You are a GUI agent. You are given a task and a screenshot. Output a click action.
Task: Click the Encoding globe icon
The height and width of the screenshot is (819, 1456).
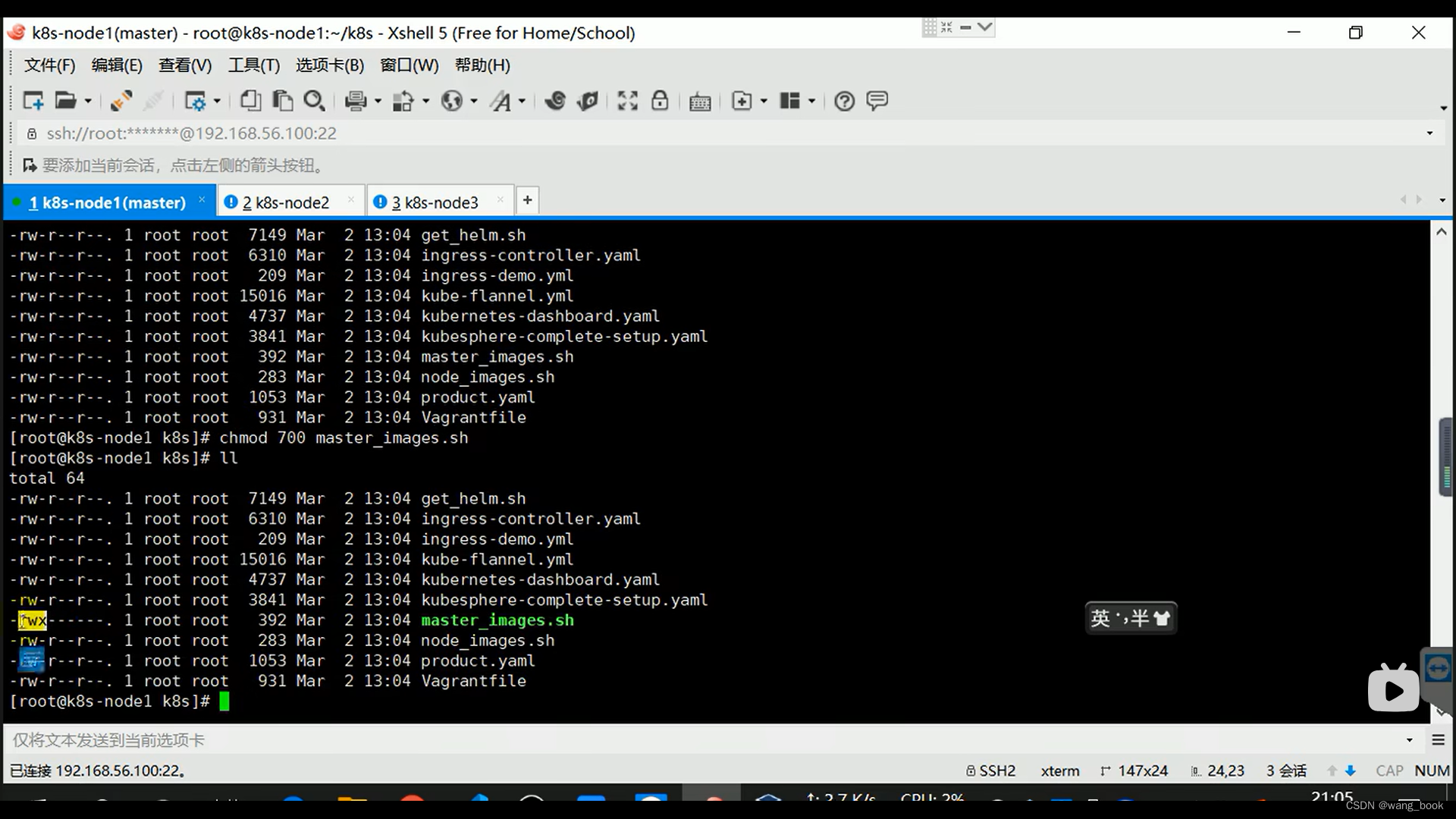click(452, 101)
